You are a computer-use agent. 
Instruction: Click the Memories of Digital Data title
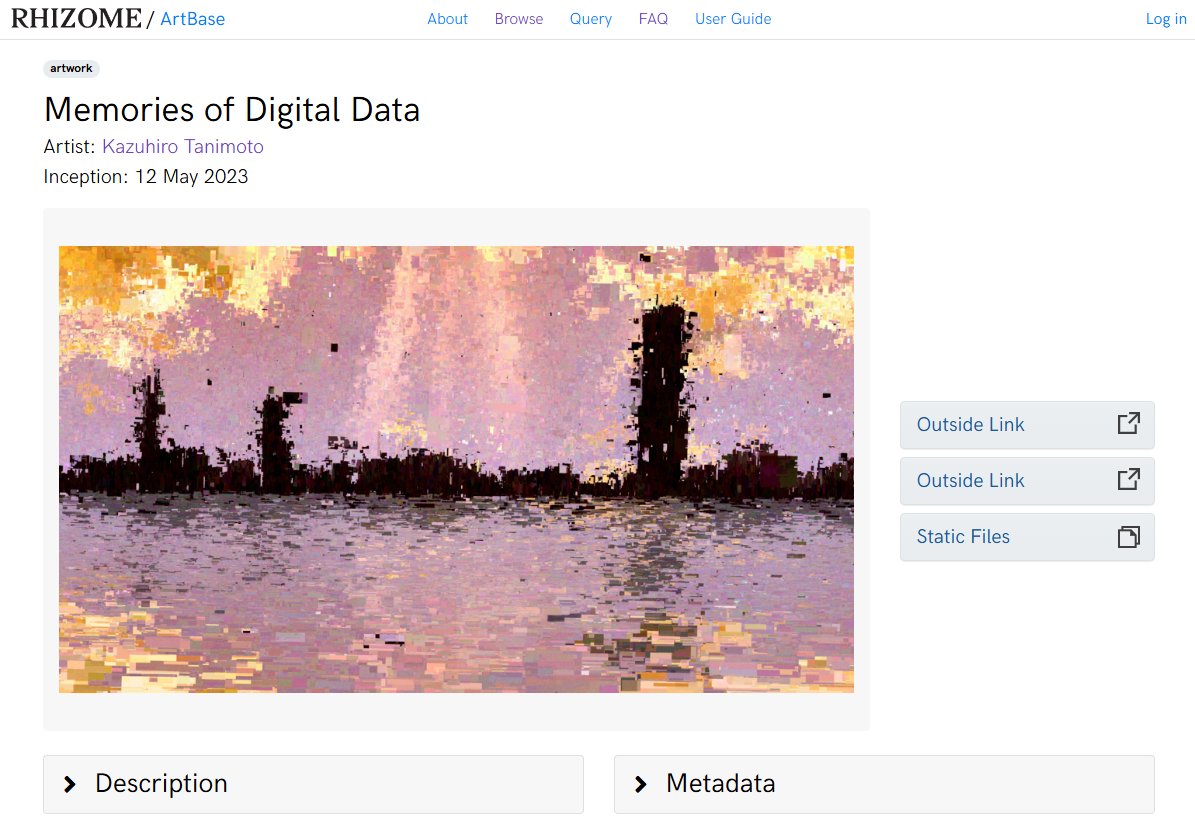pyautogui.click(x=232, y=110)
